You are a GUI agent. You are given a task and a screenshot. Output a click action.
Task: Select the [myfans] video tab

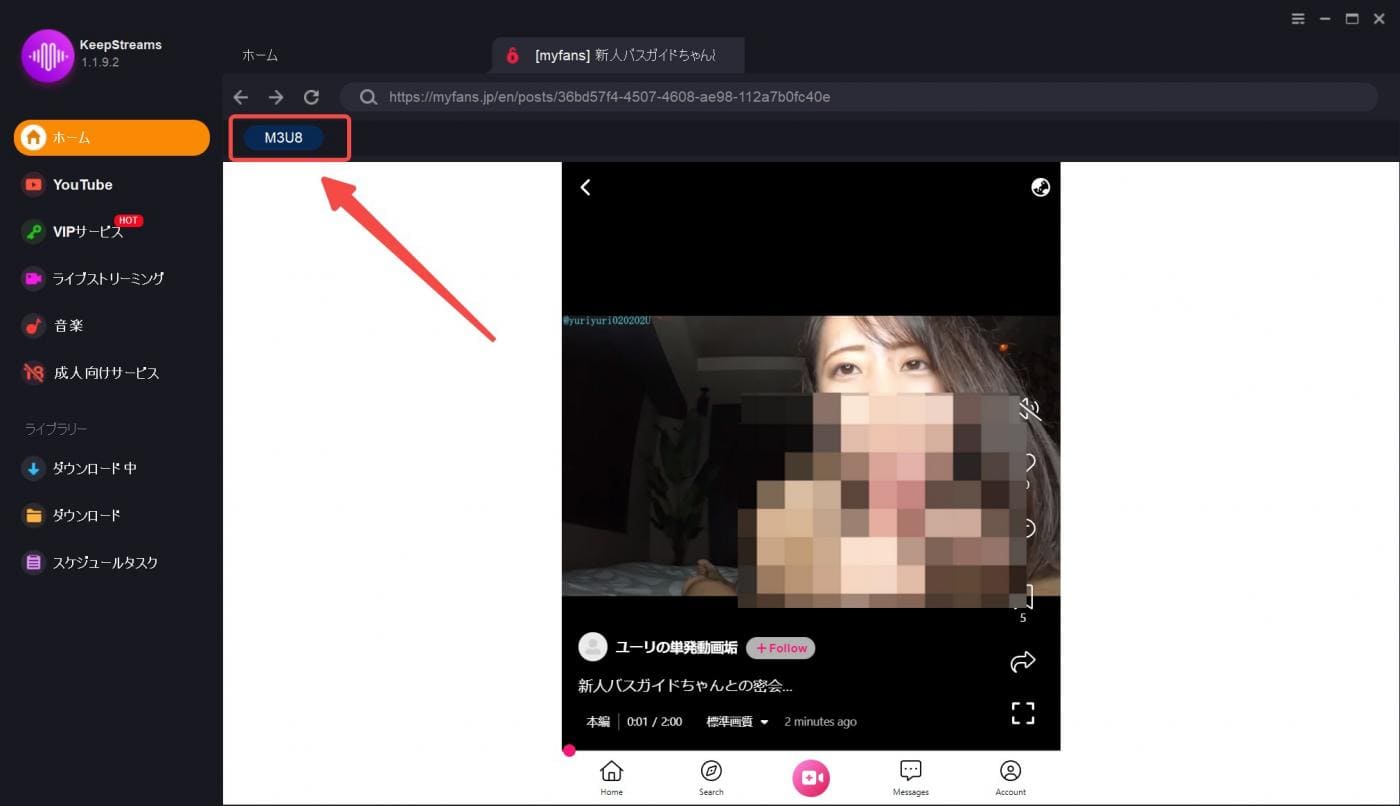click(x=615, y=55)
